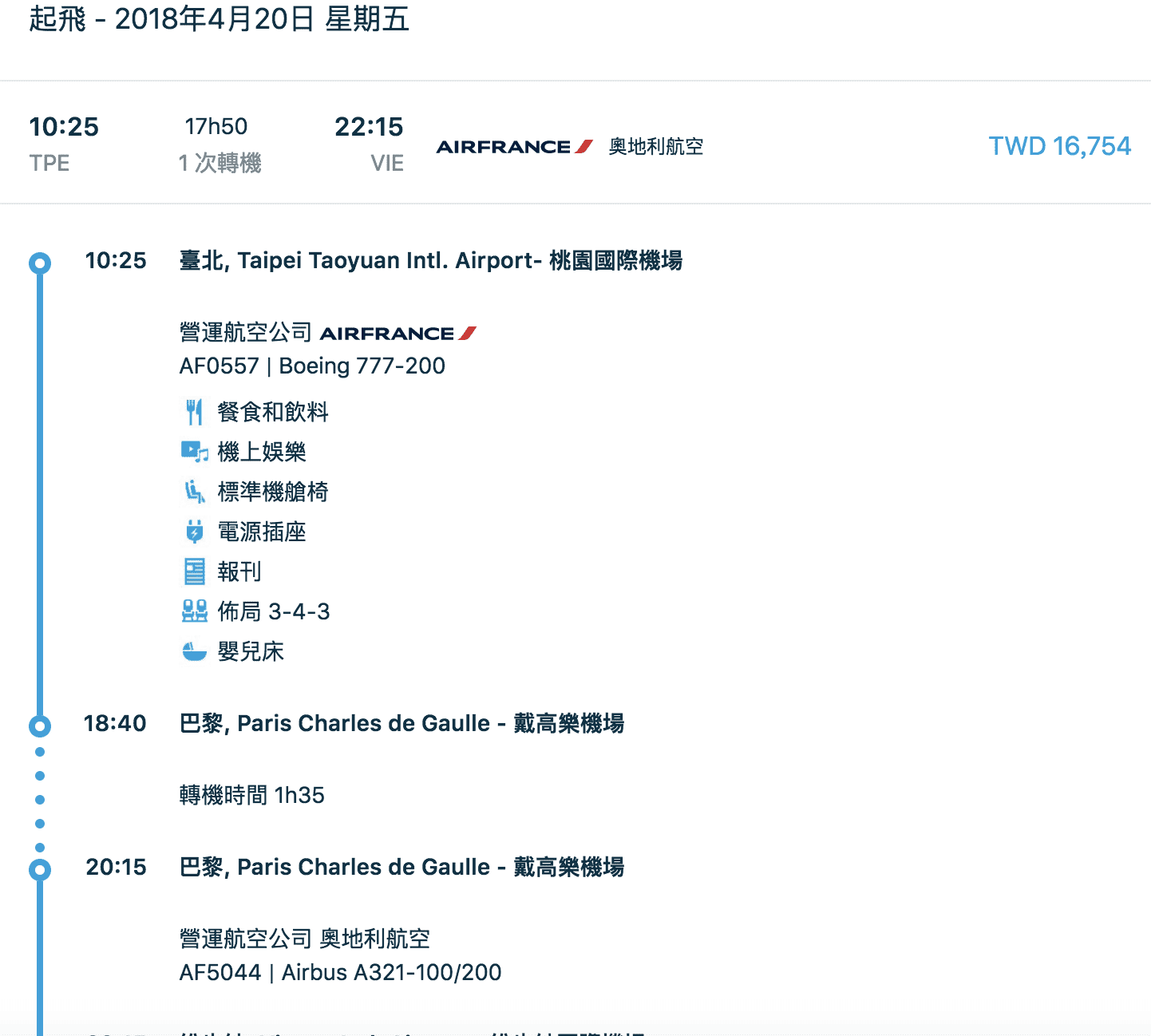1151x1036 pixels.
Task: Click the 10:25 time in the itinerary timeline
Action: 116,260
